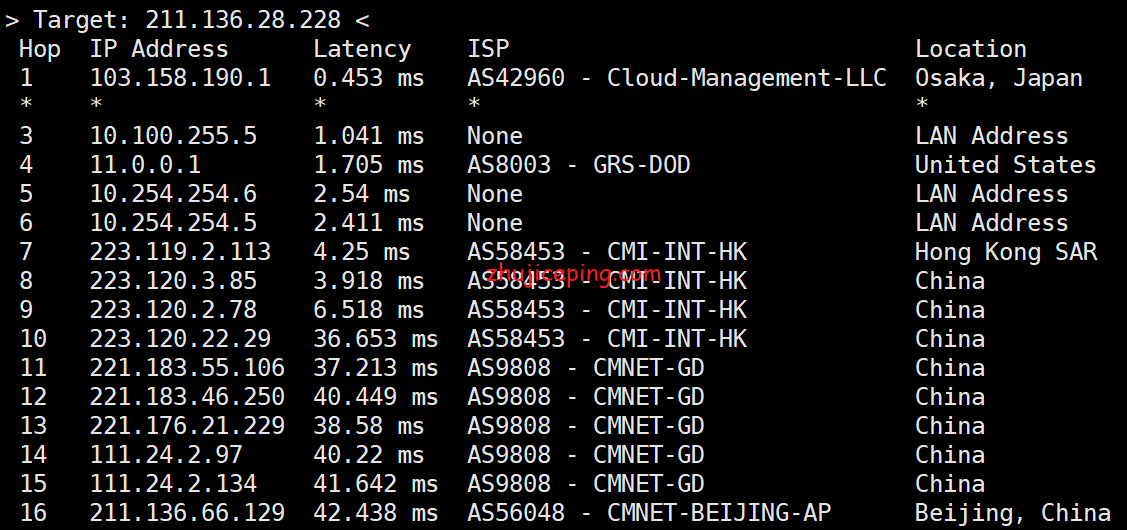Screen dimensions: 1127x530
Task: Click the Hong Kong SAR location
Action: pyautogui.click(x=1005, y=252)
